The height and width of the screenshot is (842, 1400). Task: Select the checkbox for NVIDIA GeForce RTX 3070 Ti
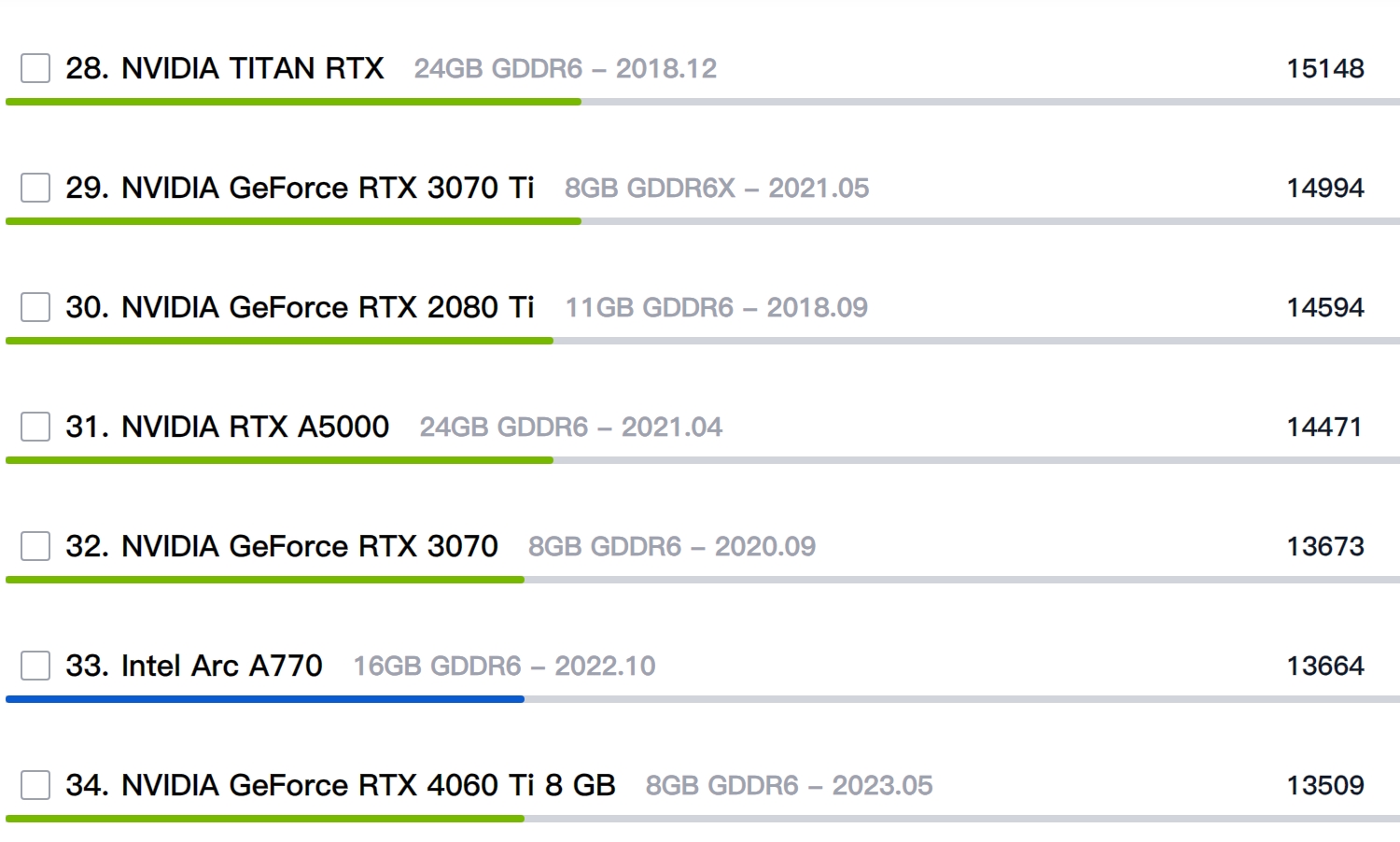tap(35, 188)
